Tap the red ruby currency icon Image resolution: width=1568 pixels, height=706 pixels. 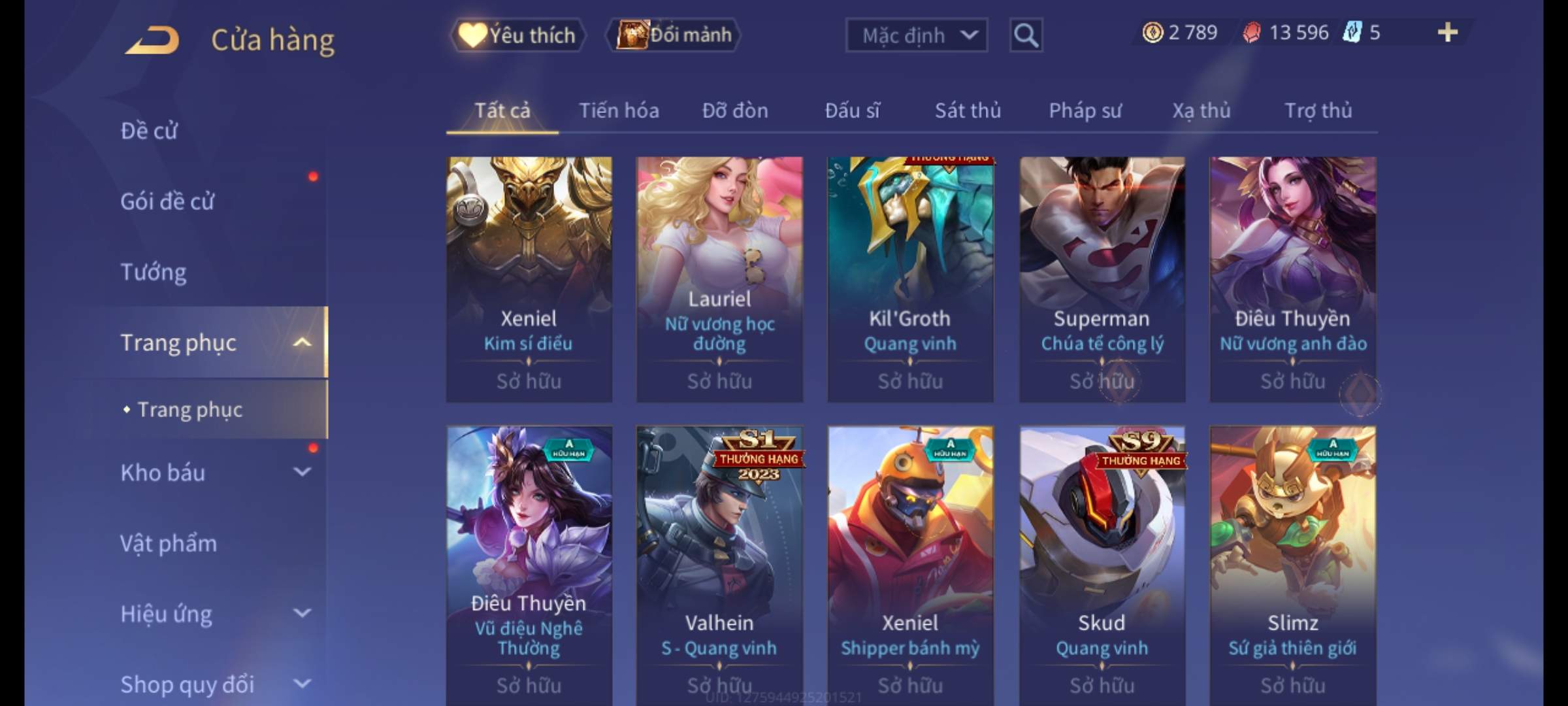pos(1252,33)
